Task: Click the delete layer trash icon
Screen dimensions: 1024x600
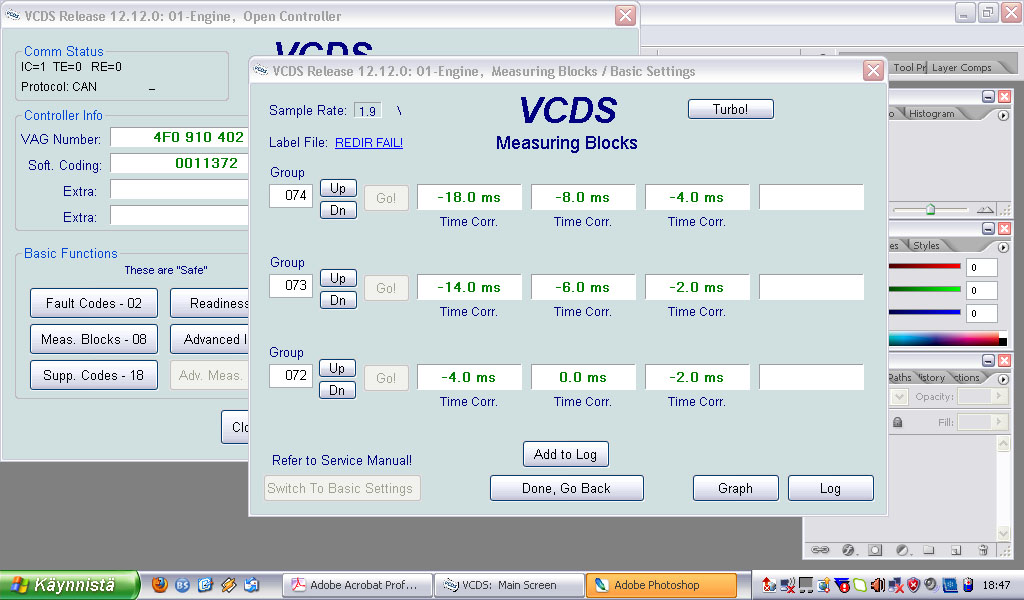Action: [983, 549]
